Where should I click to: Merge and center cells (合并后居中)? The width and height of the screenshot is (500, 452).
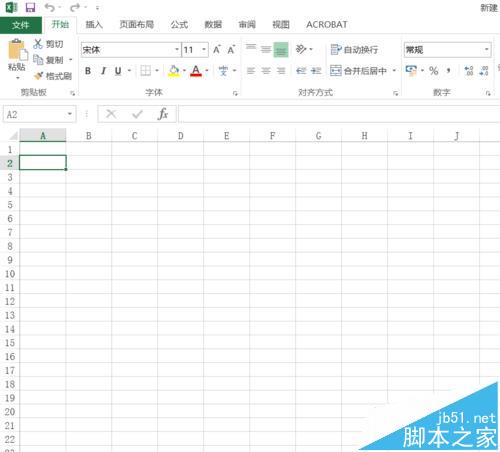[359, 71]
